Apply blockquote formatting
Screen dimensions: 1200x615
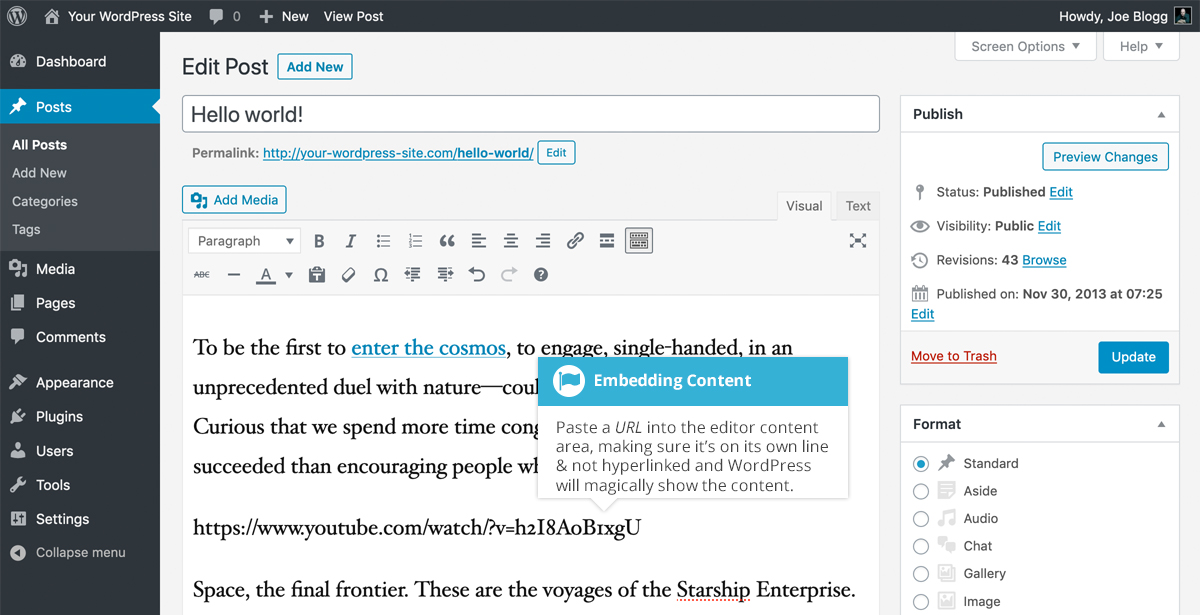point(447,241)
